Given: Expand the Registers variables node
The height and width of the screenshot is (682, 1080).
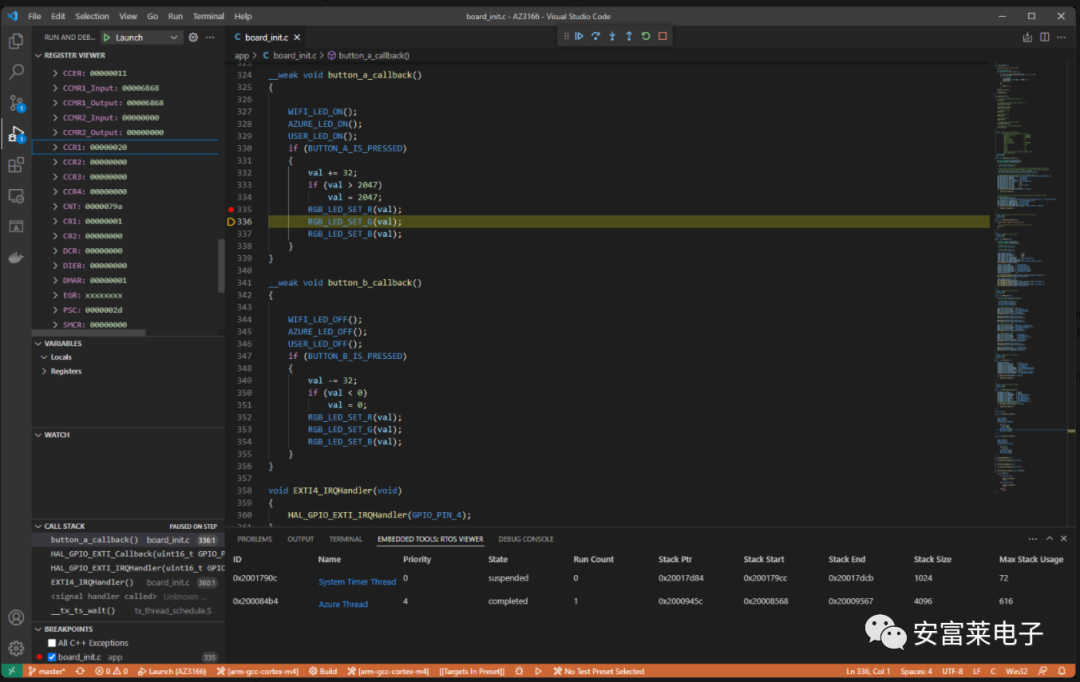Looking at the screenshot, I should coord(44,371).
